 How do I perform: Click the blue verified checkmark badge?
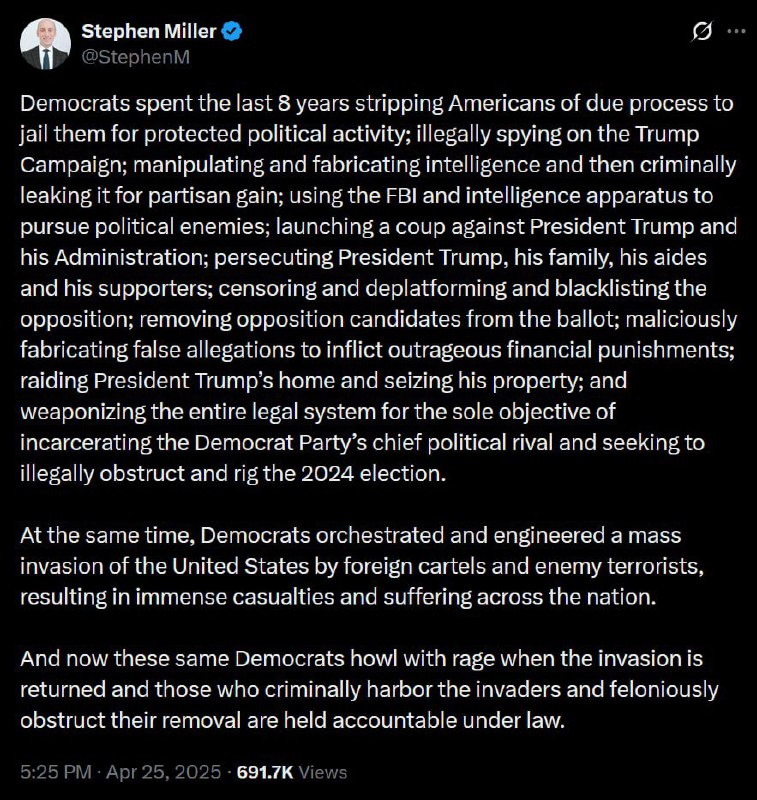tap(232, 32)
